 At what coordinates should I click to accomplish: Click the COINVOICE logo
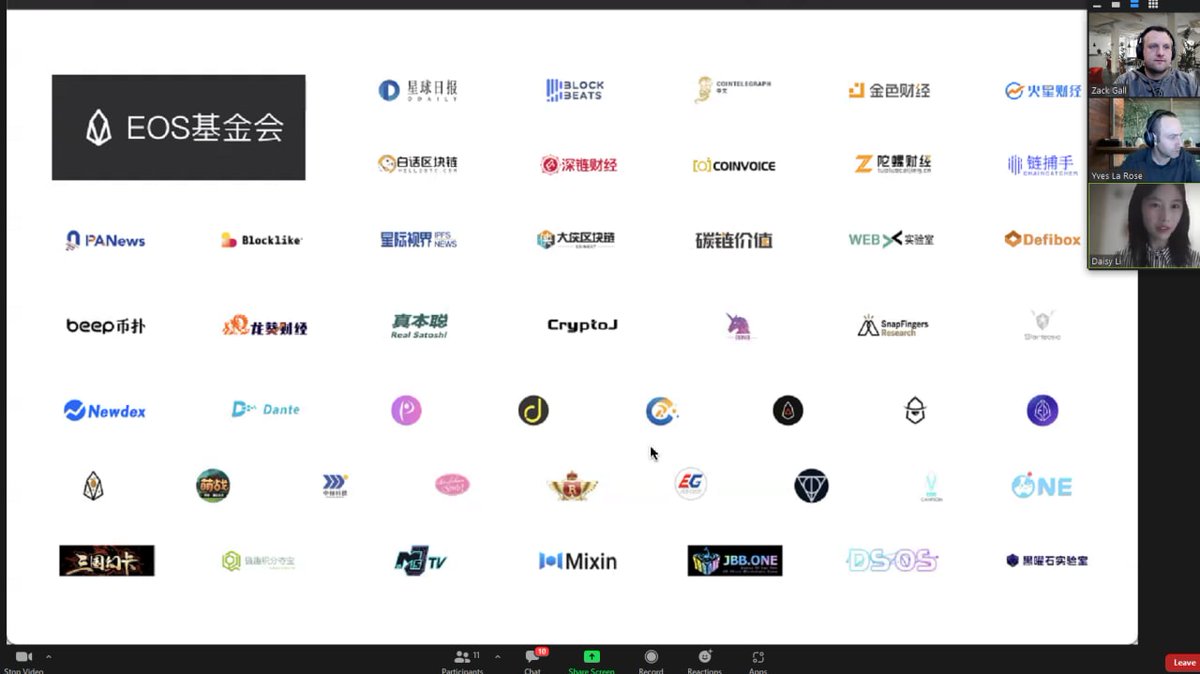[x=734, y=165]
